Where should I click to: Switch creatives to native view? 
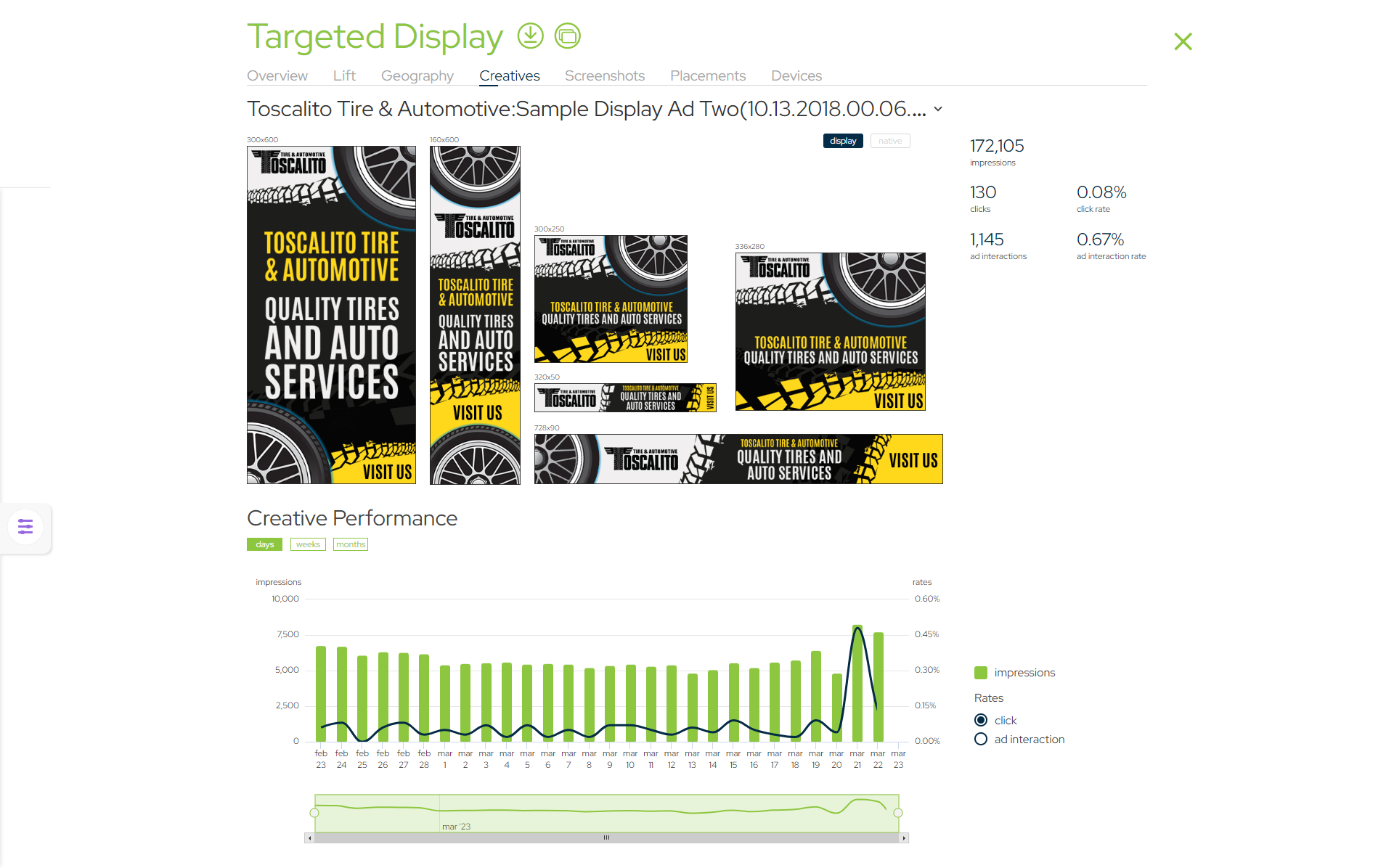(x=889, y=141)
